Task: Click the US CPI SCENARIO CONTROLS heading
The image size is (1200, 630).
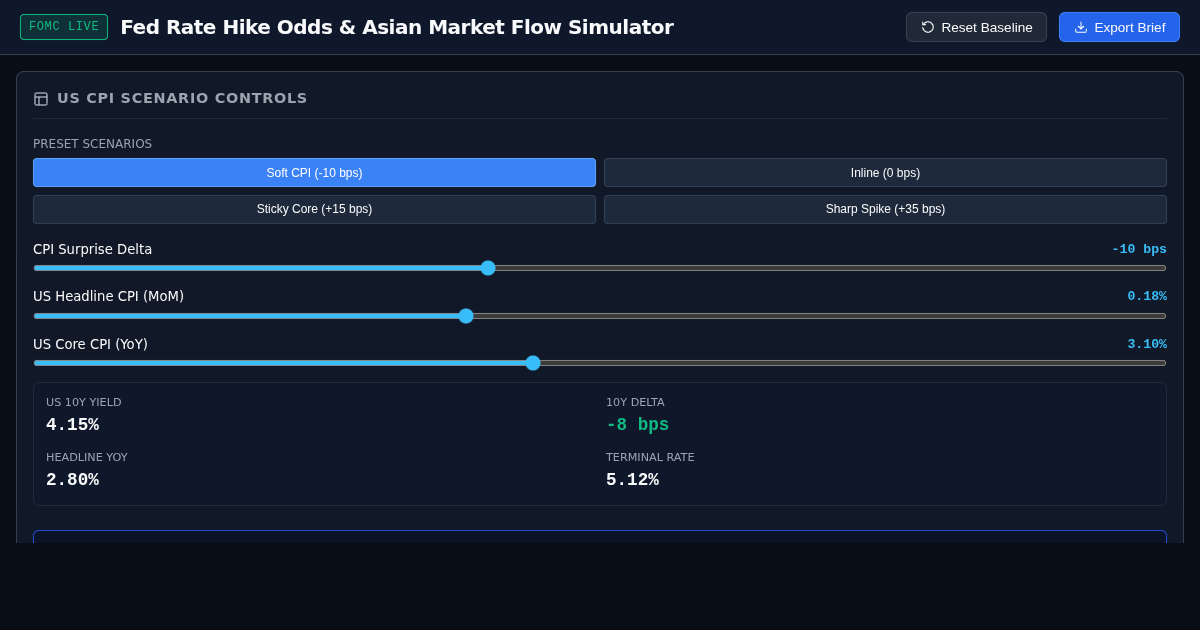Action: (182, 98)
